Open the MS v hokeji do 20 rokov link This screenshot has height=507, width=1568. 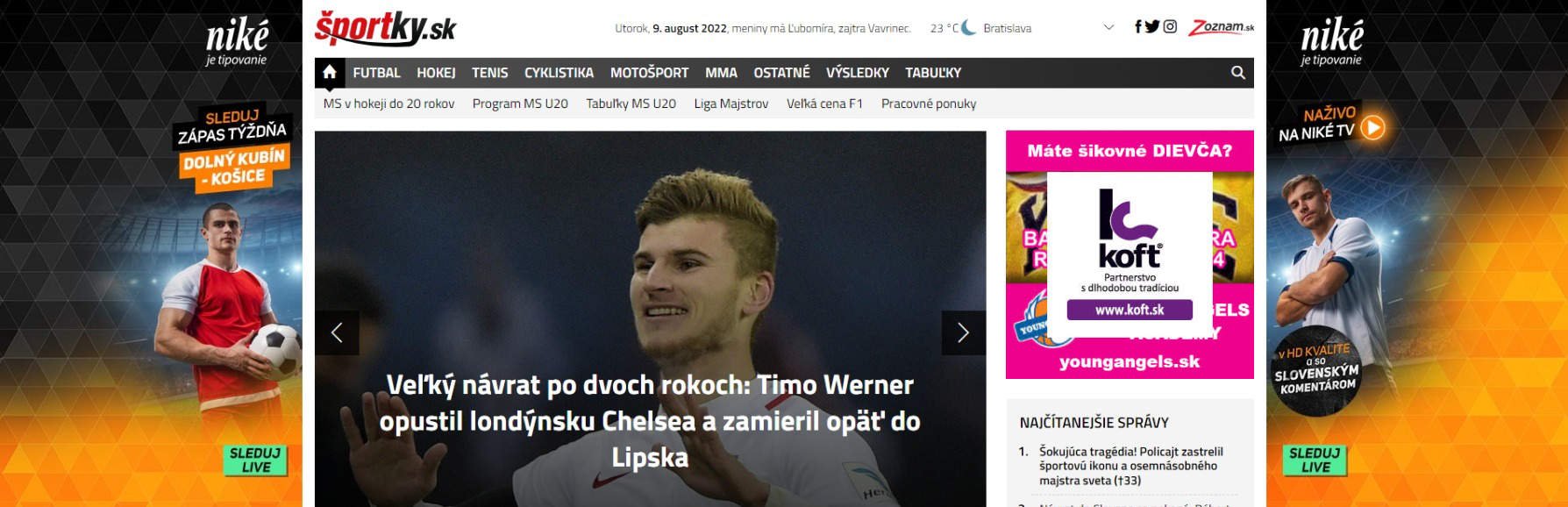click(x=388, y=104)
